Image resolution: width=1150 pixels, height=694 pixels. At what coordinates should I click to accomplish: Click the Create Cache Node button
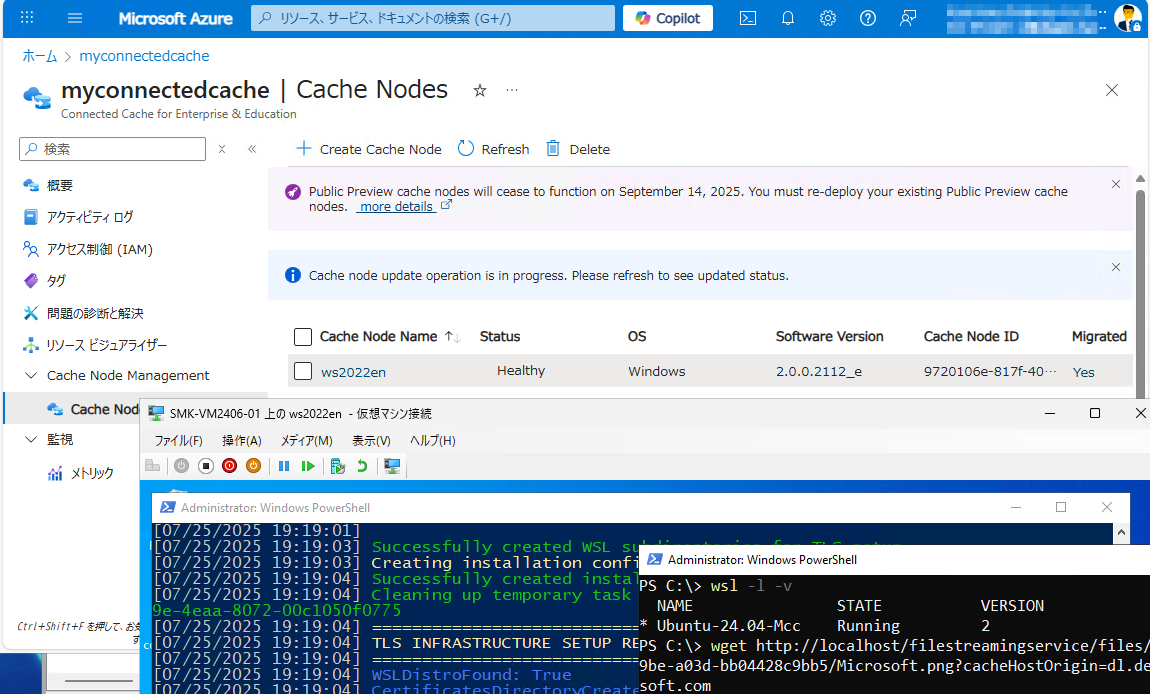coord(368,148)
